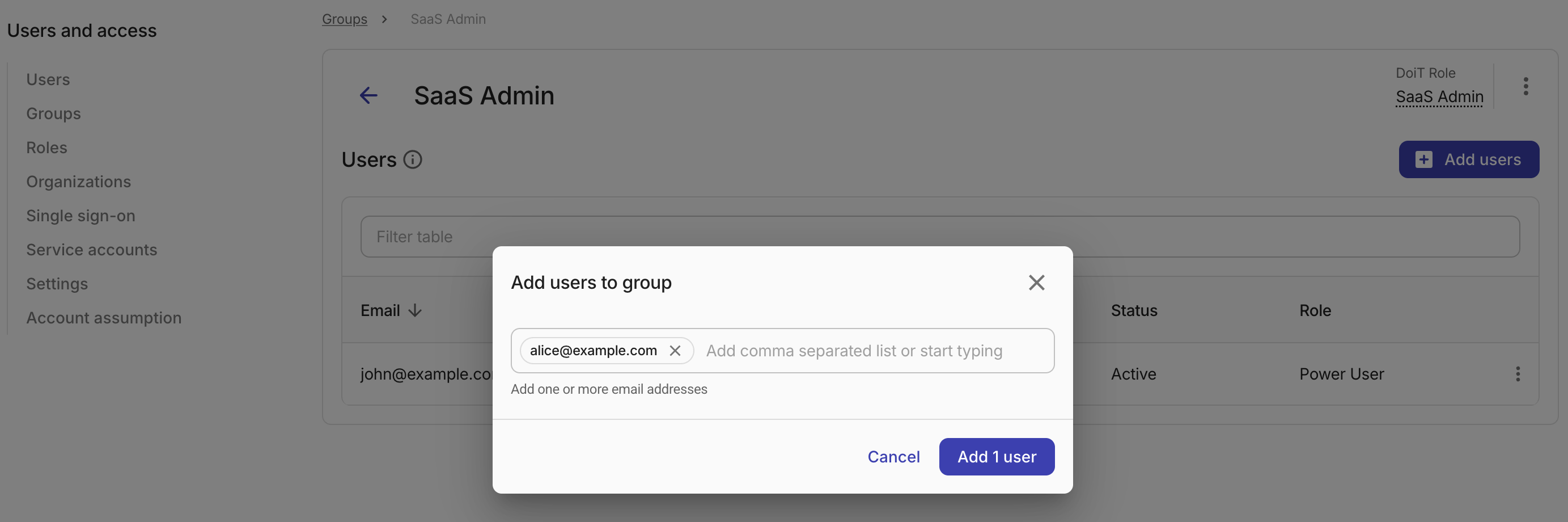Image resolution: width=1568 pixels, height=522 pixels.
Task: Navigate to Single sign-on
Action: (x=81, y=216)
